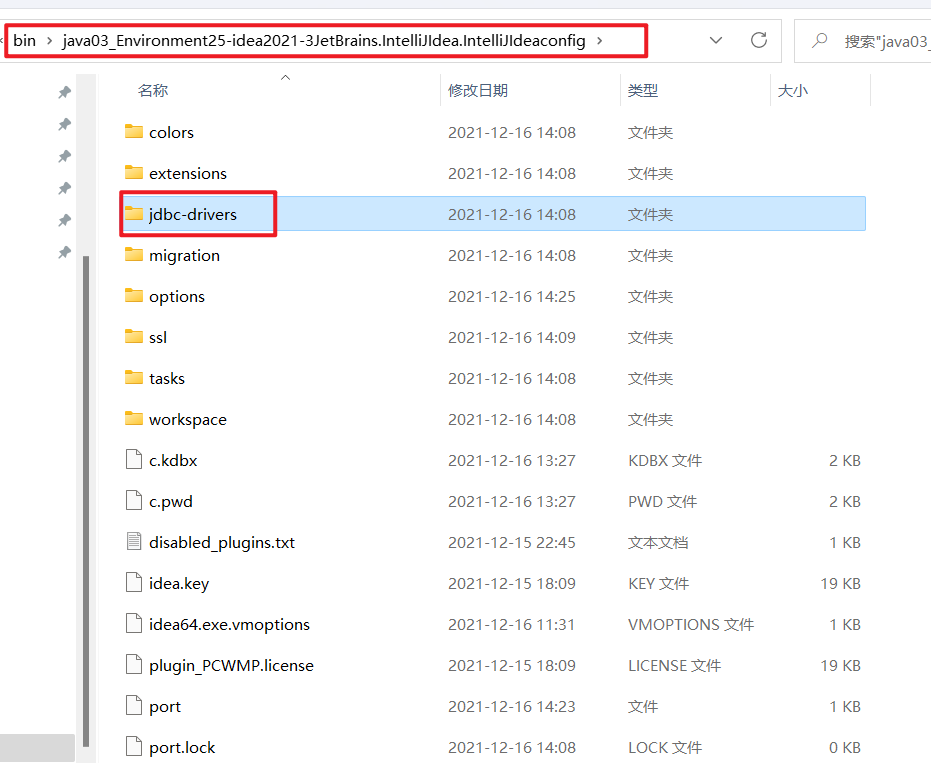Select the disabled_plugins.txt document icon
Image resolution: width=931 pixels, height=763 pixels.
[x=135, y=542]
